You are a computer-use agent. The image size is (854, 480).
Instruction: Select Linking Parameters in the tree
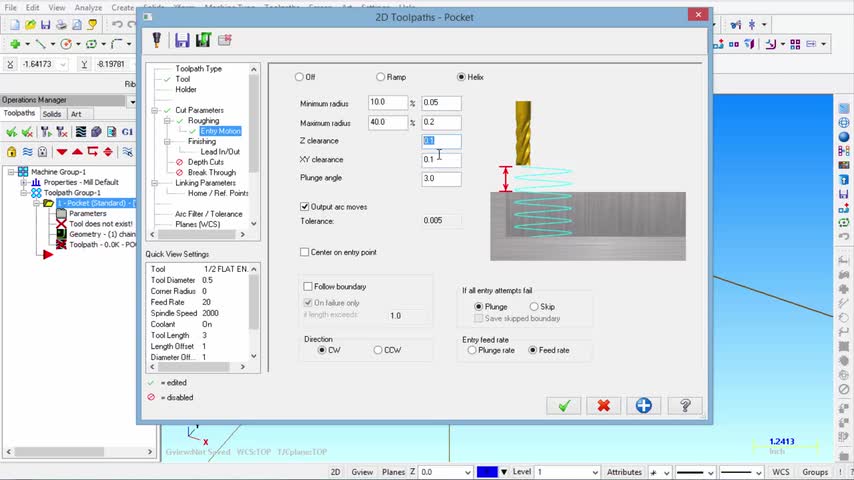tap(205, 183)
